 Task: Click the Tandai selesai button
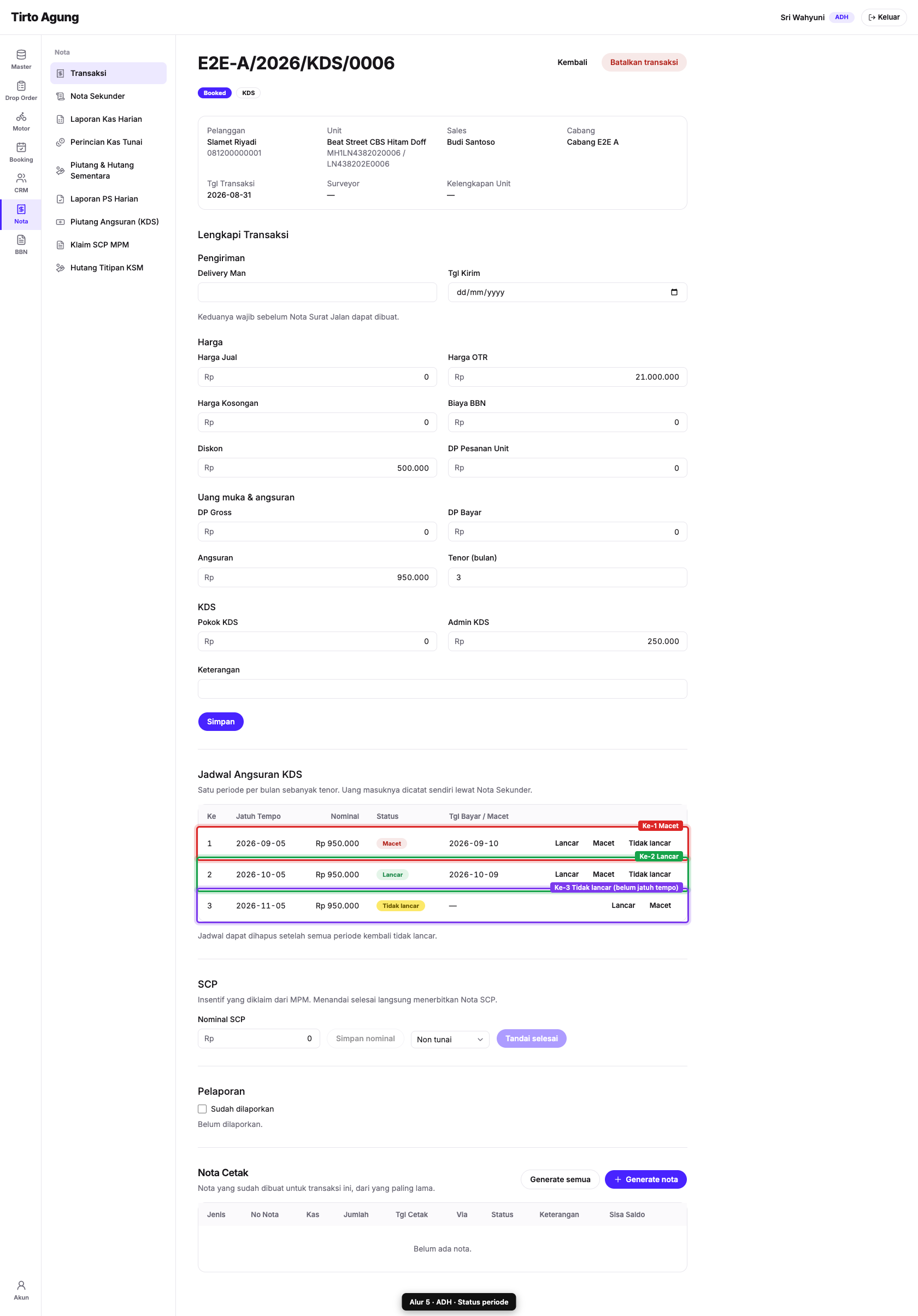[532, 1038]
